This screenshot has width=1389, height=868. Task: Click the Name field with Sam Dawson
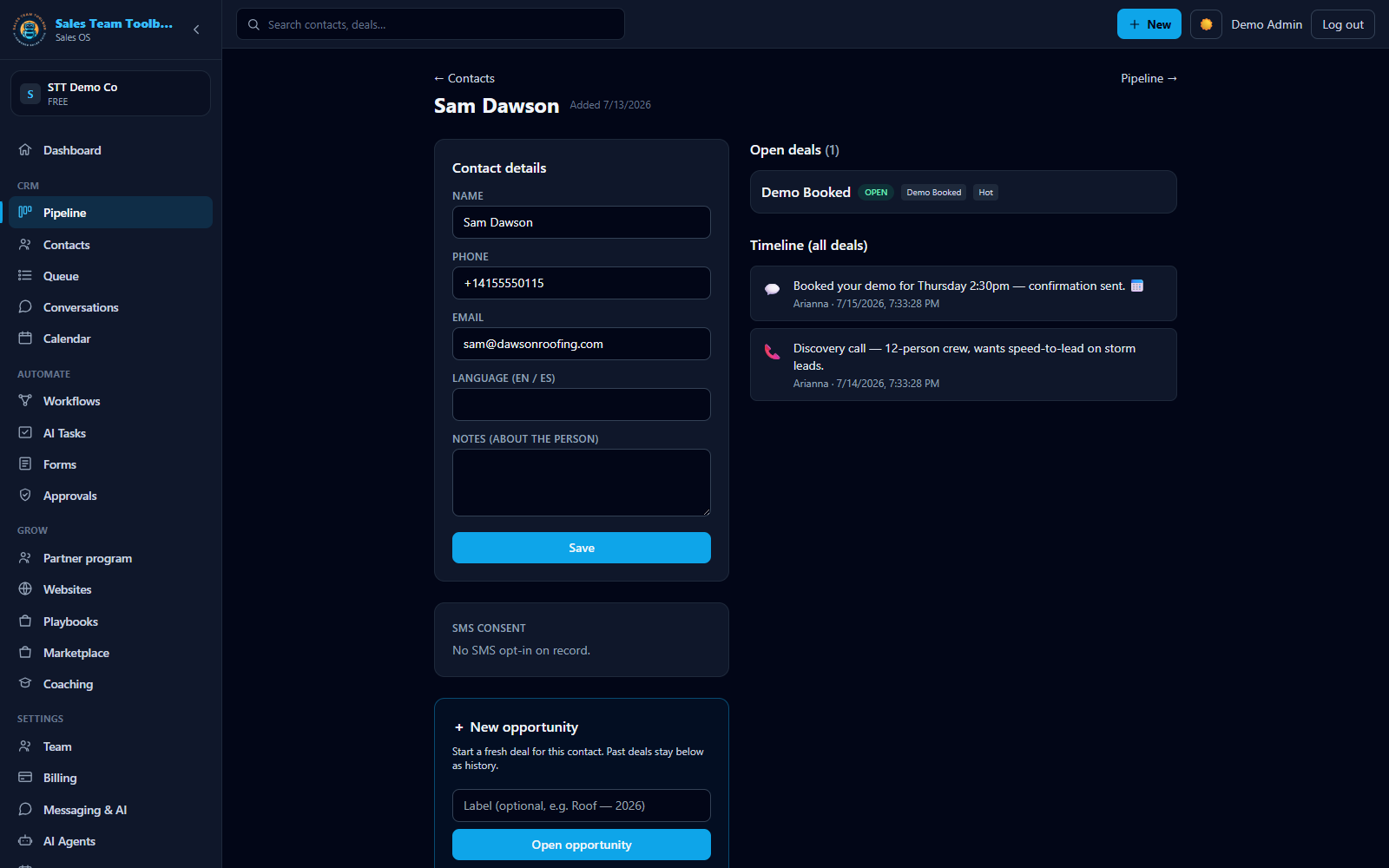(582, 222)
